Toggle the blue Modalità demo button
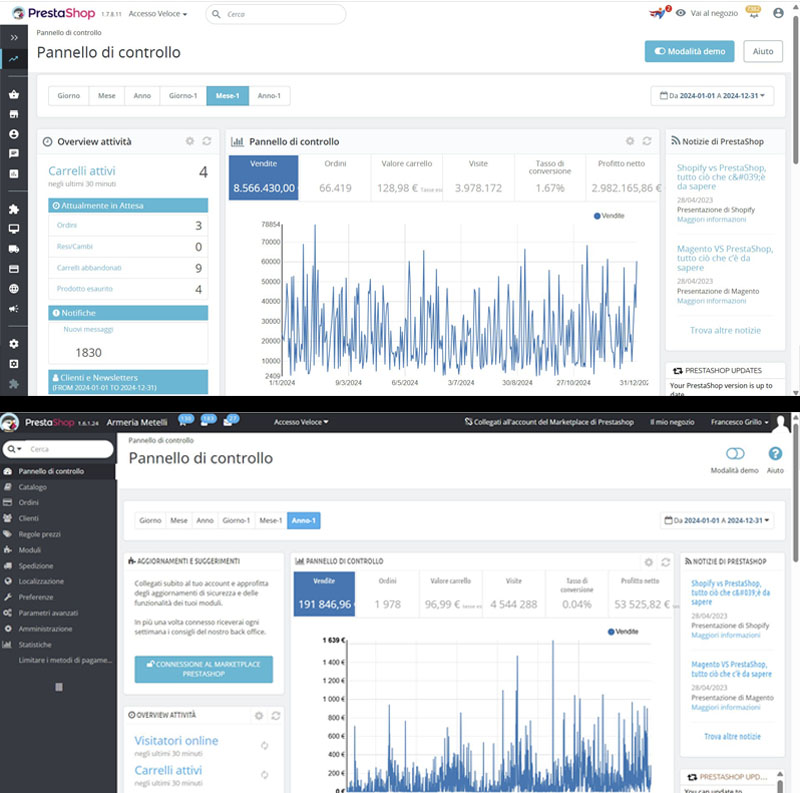Screen dimensions: 800x793 click(689, 51)
